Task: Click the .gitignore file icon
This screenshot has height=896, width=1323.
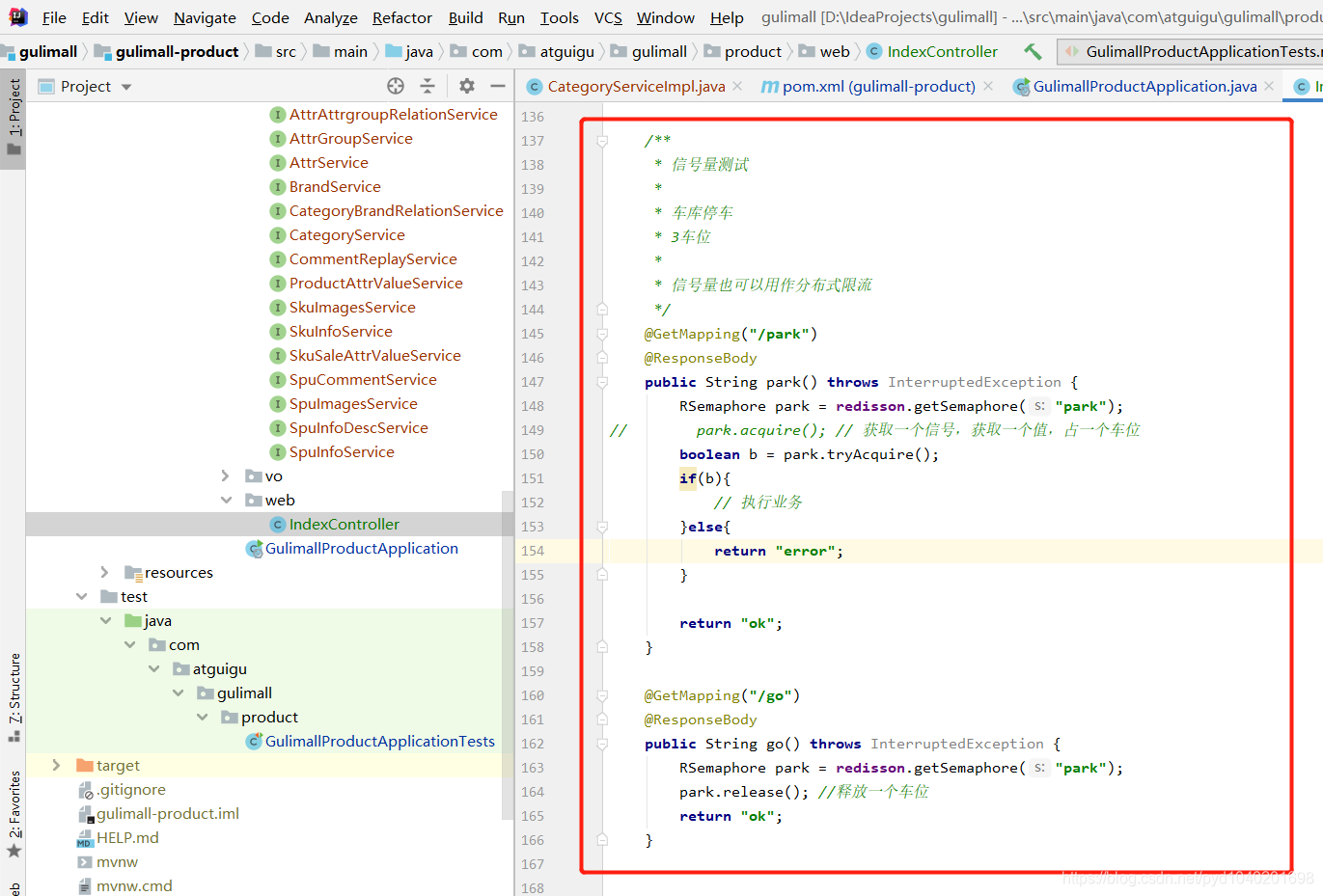Action: click(85, 790)
